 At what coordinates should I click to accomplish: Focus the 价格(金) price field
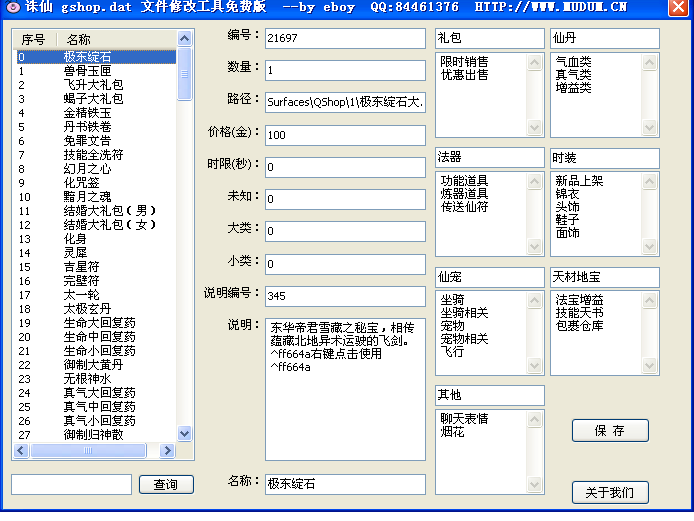click(x=344, y=134)
